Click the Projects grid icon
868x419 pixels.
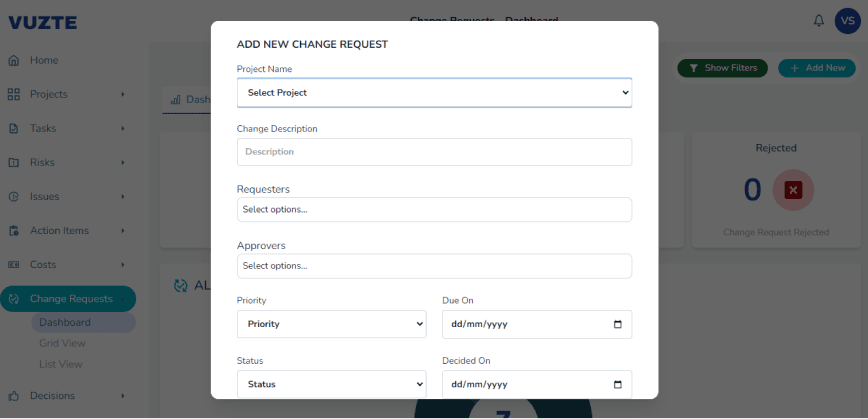pyautogui.click(x=14, y=94)
